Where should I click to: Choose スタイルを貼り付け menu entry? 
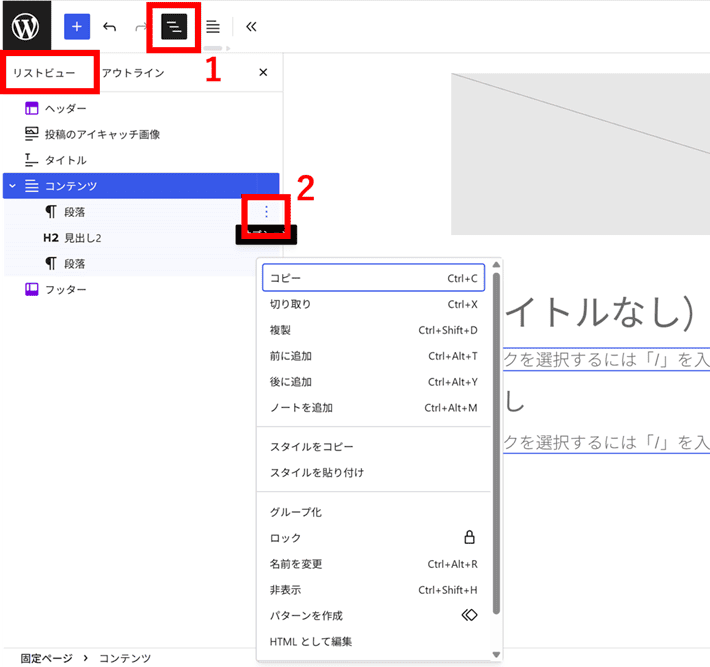(x=374, y=472)
